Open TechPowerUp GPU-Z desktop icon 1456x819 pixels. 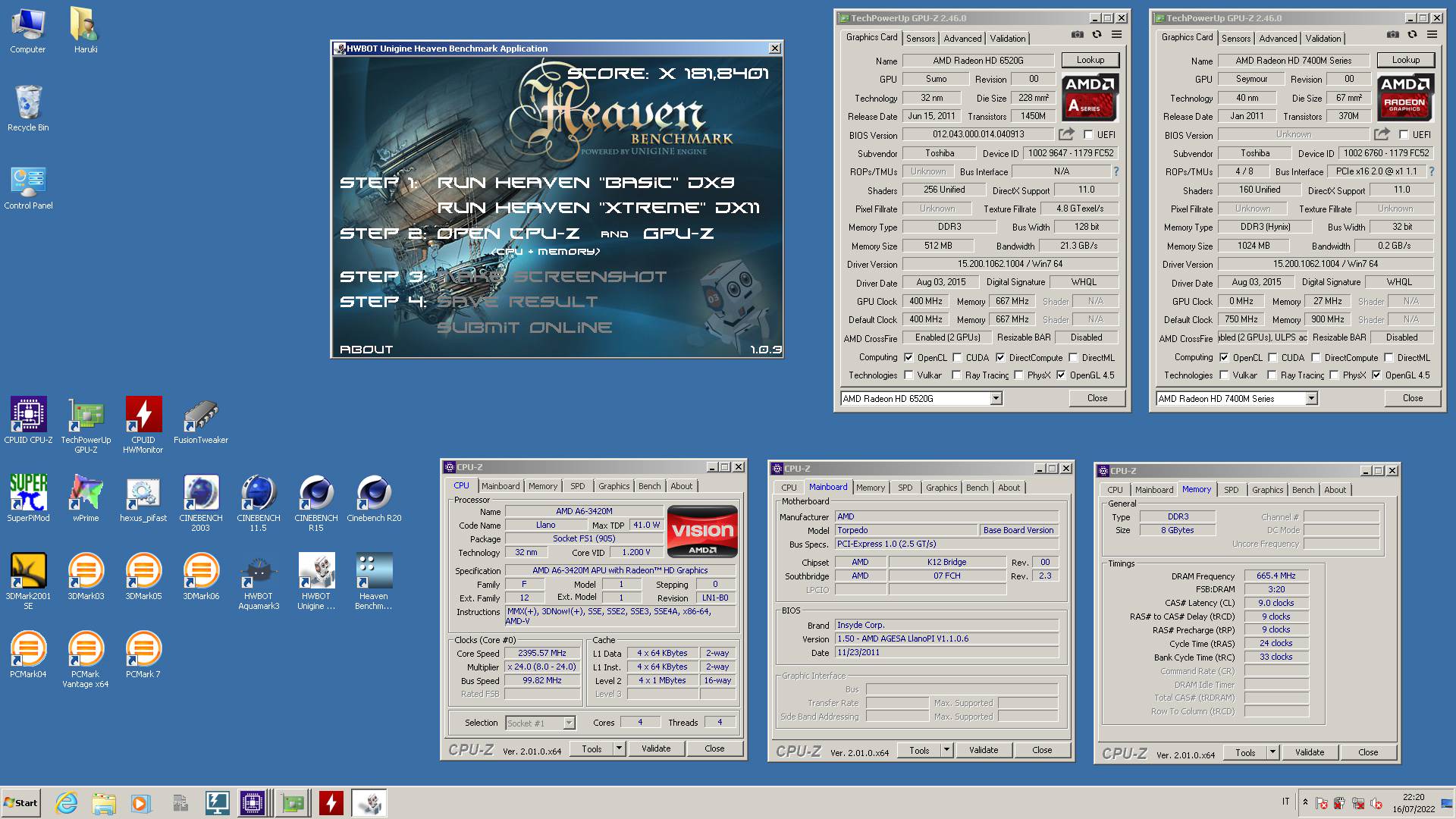86,425
